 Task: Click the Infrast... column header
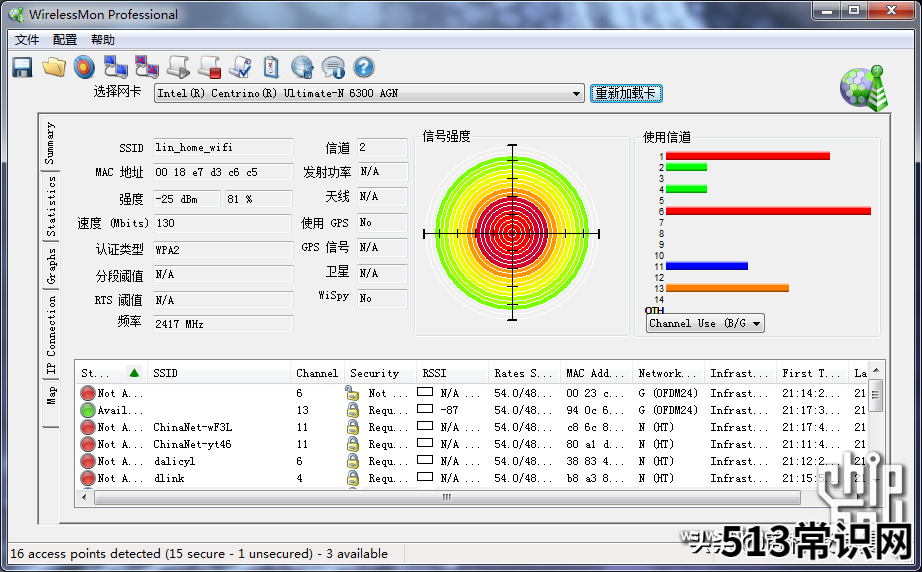coord(740,373)
